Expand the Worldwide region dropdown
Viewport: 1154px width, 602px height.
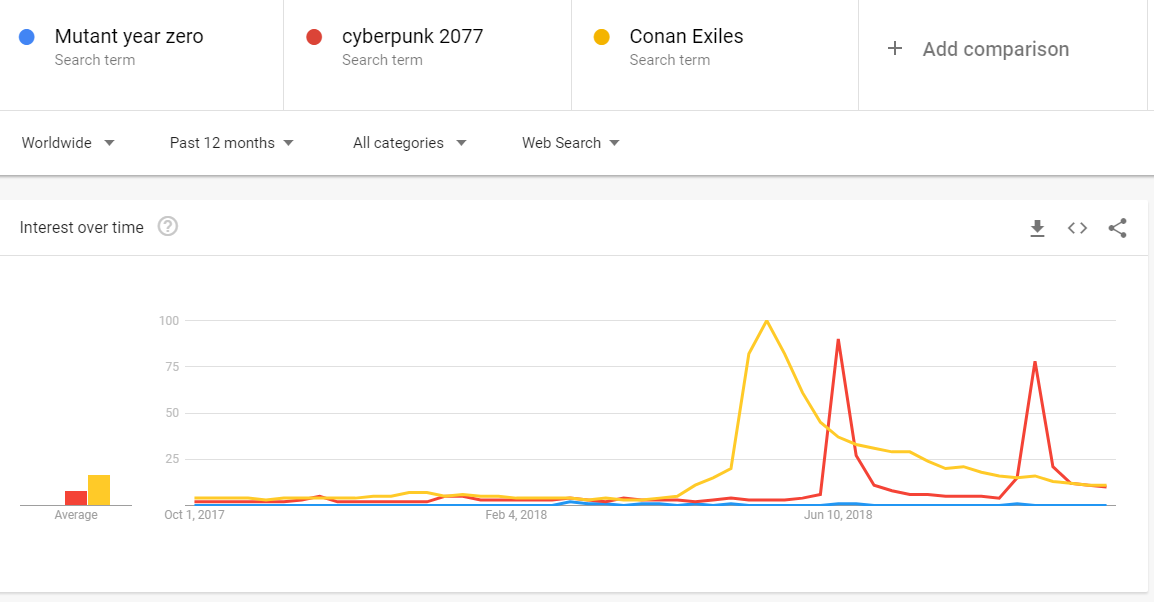[68, 143]
